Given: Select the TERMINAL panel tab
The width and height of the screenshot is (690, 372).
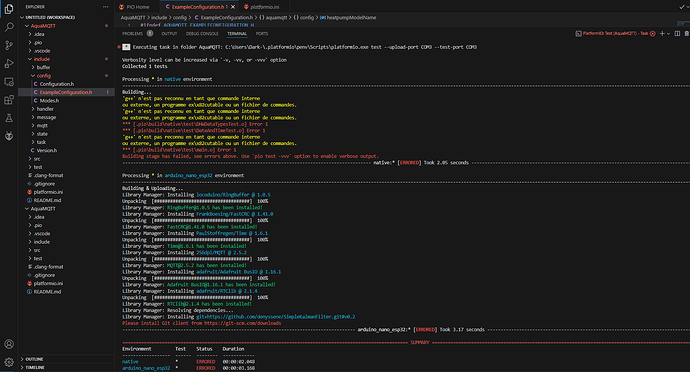Looking at the screenshot, I should (x=237, y=33).
